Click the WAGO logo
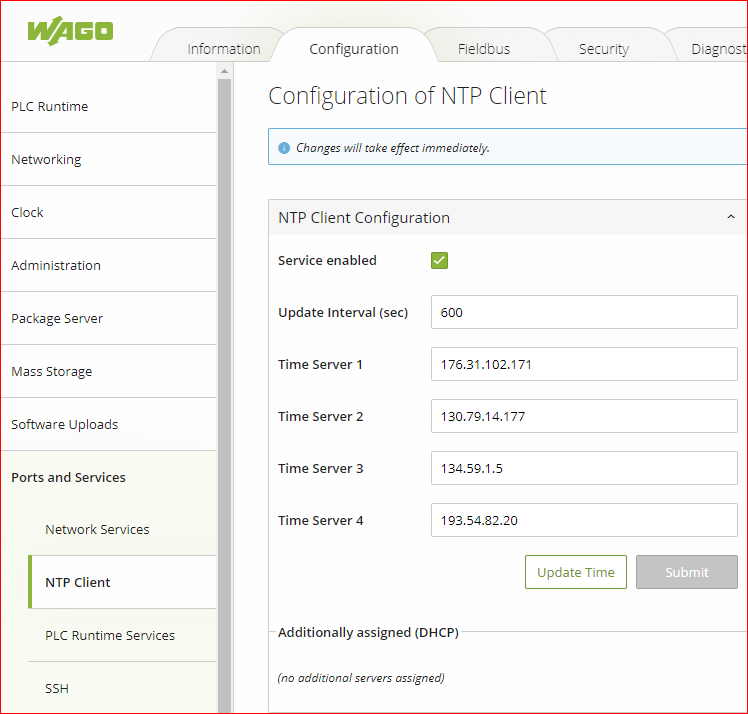The image size is (748, 714). pyautogui.click(x=70, y=30)
